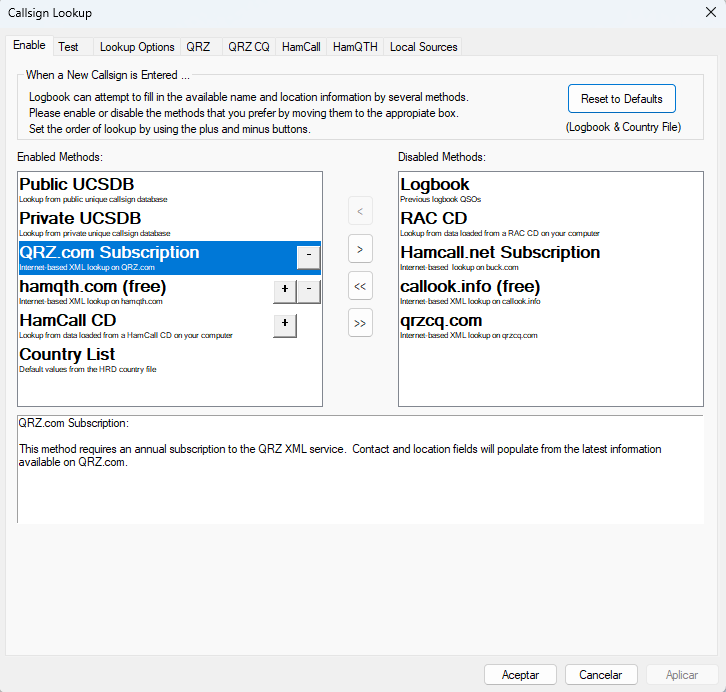Image resolution: width=726 pixels, height=692 pixels.
Task: Click the Reset to Defaults button
Action: point(621,99)
